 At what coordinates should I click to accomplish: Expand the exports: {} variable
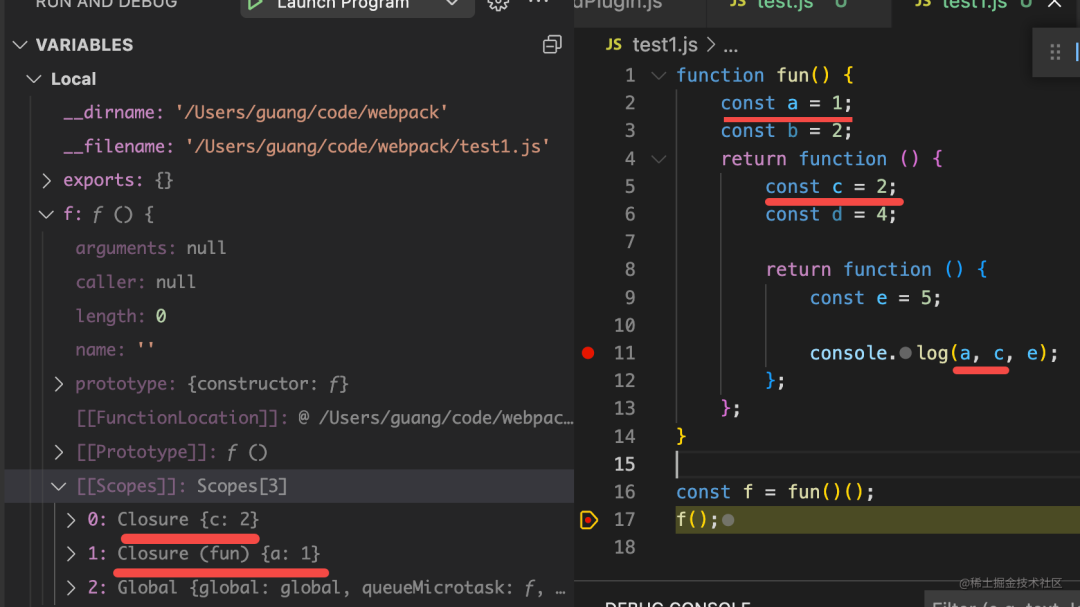tap(47, 181)
